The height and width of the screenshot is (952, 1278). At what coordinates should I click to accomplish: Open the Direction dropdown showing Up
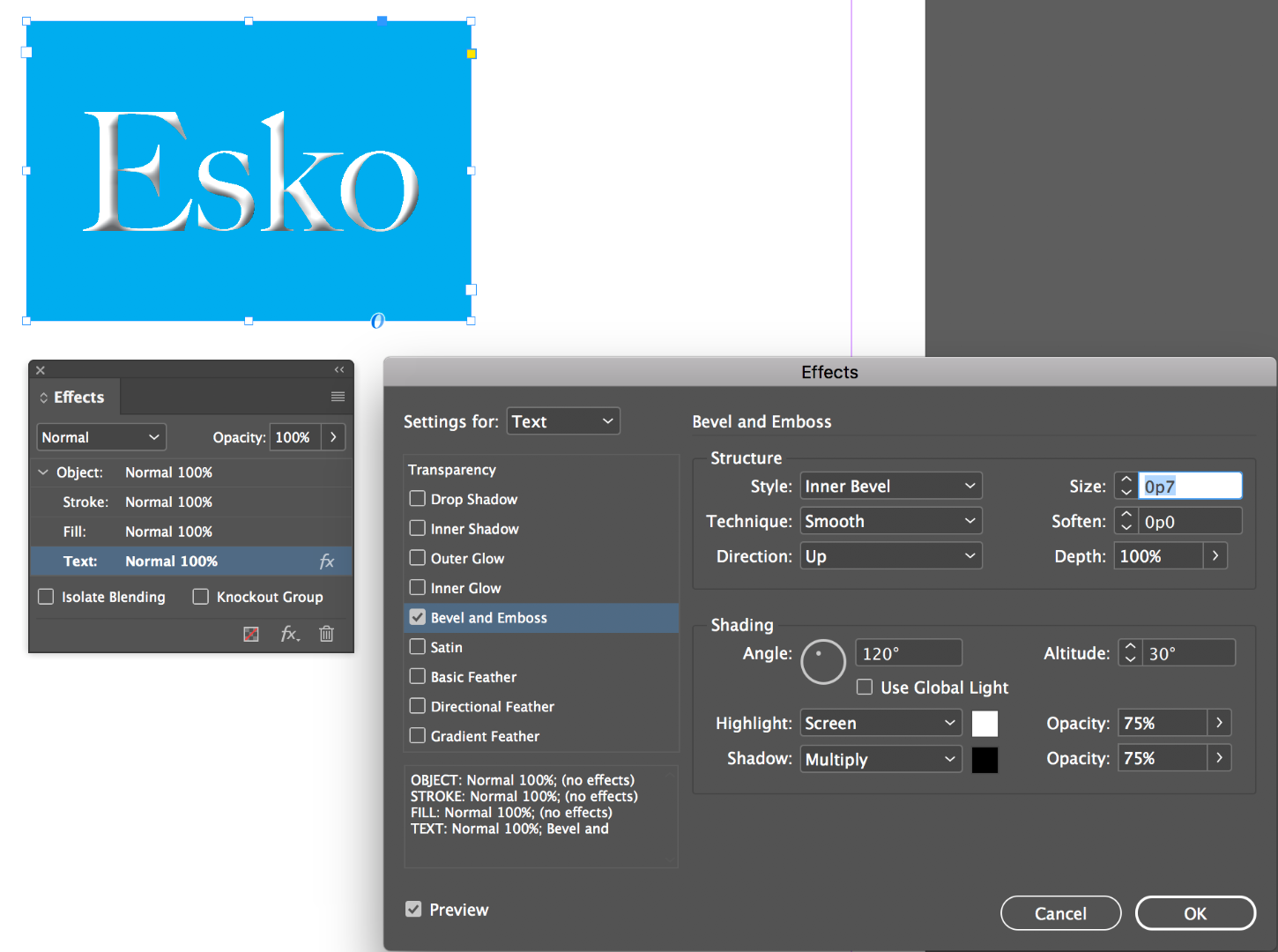coord(891,556)
